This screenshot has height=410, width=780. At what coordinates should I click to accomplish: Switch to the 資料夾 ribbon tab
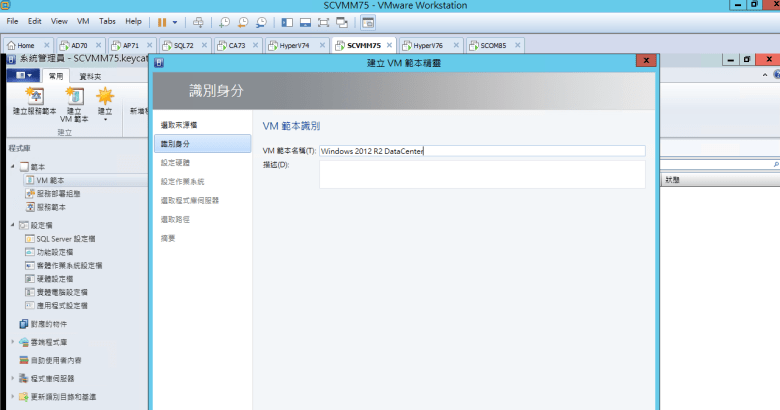(x=90, y=75)
